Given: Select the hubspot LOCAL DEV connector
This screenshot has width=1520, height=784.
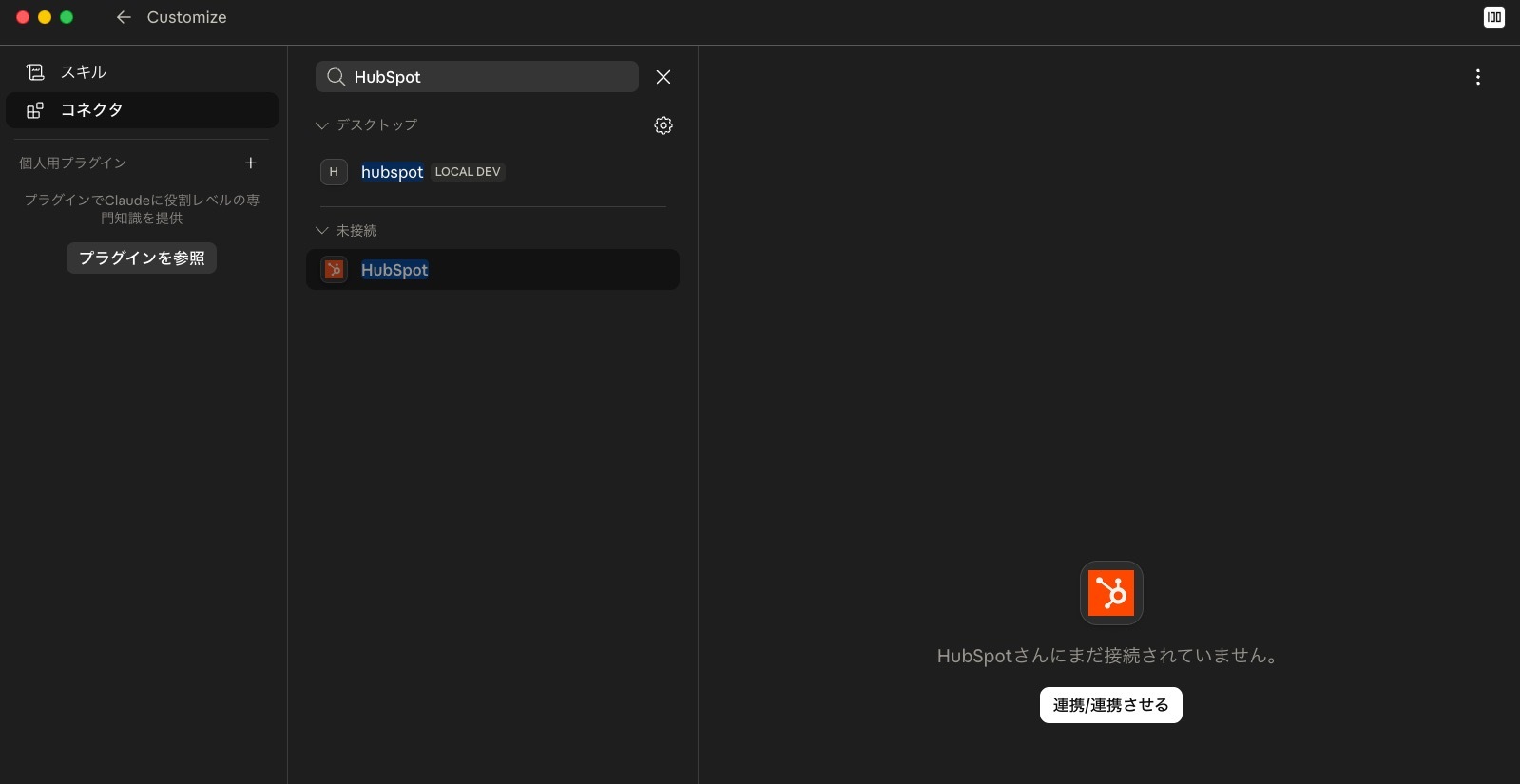Looking at the screenshot, I should (492, 172).
